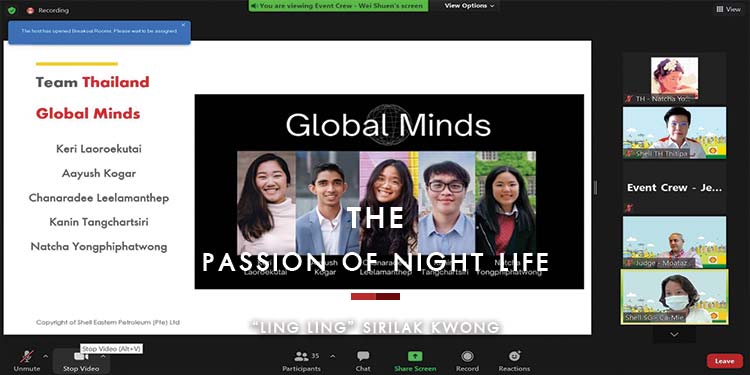Click the green Share Screen icon
Screen dimensions: 750x375
coord(415,356)
